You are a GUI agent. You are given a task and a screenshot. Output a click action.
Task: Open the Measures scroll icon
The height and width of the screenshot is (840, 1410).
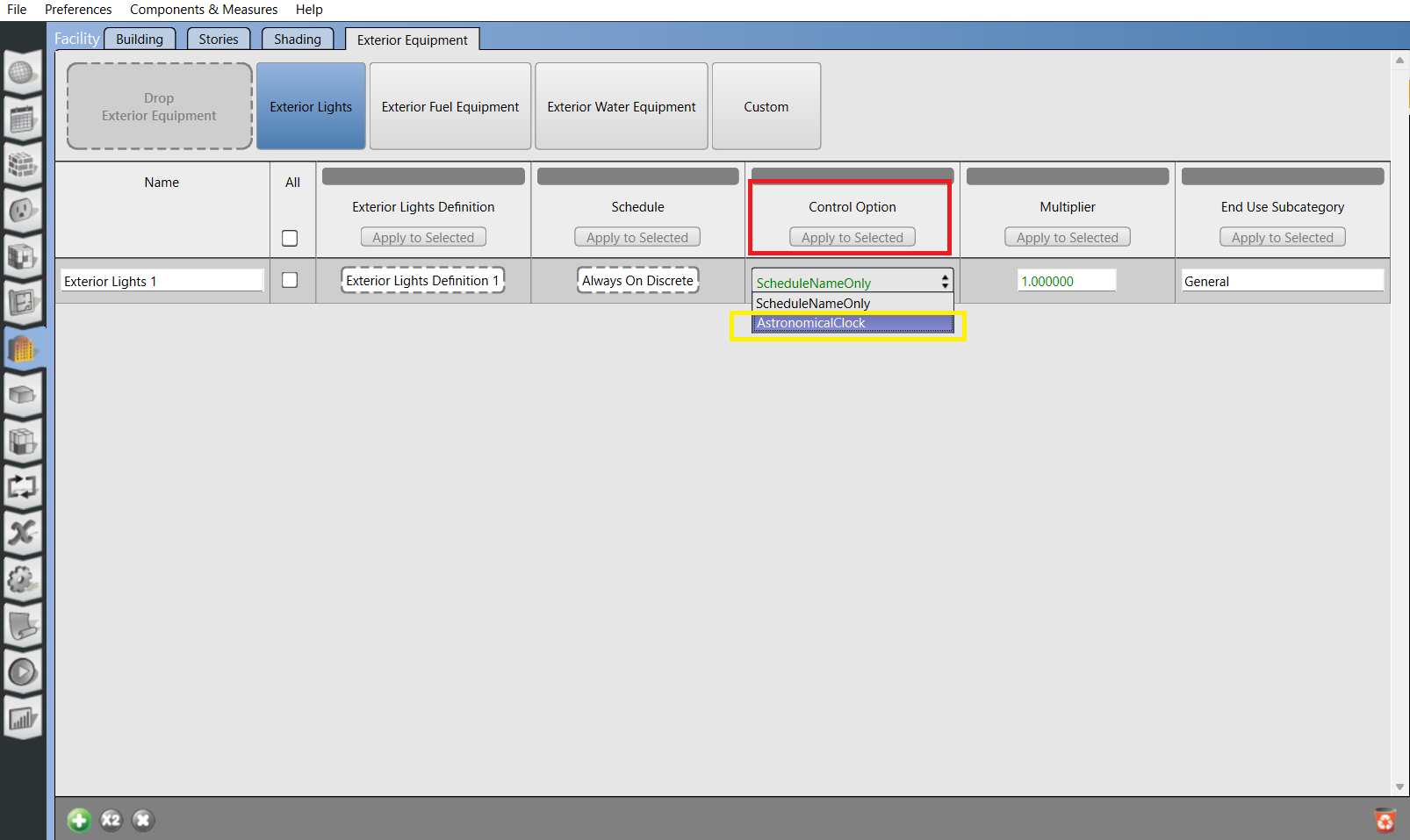click(x=22, y=626)
